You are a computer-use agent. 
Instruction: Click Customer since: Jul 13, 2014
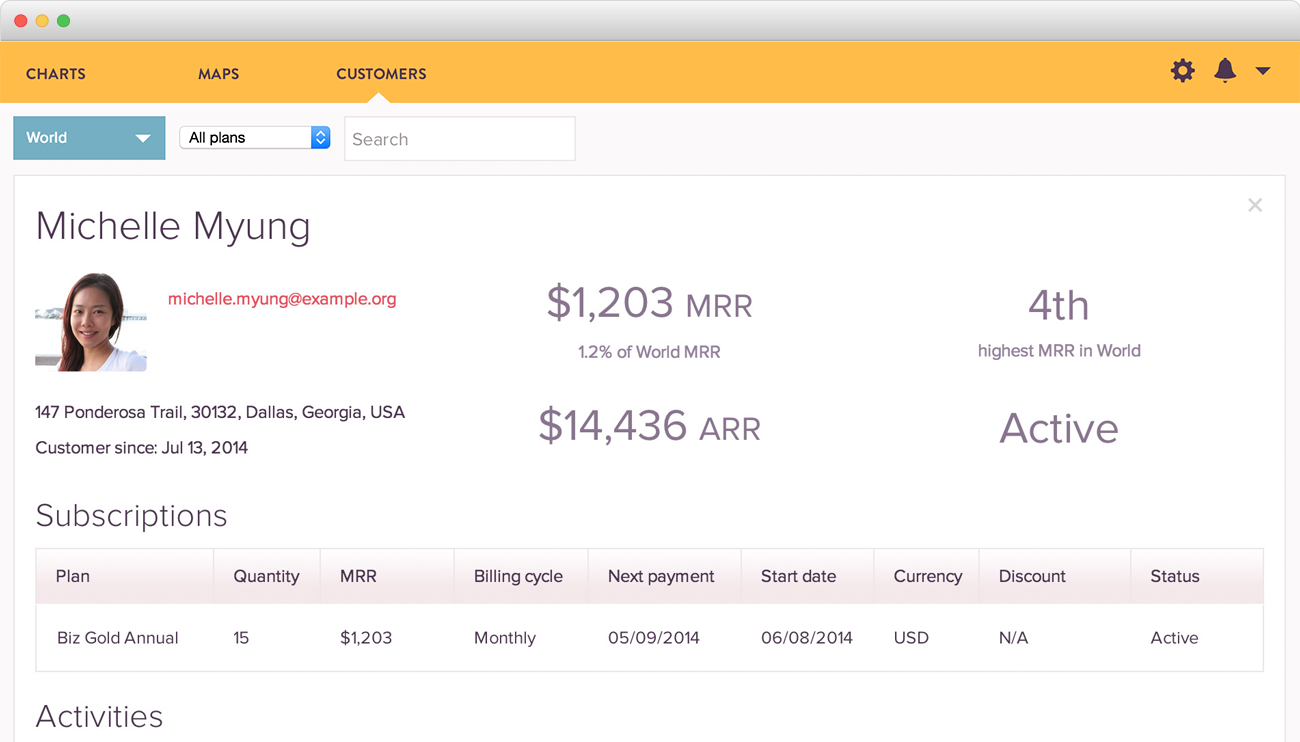(x=141, y=448)
